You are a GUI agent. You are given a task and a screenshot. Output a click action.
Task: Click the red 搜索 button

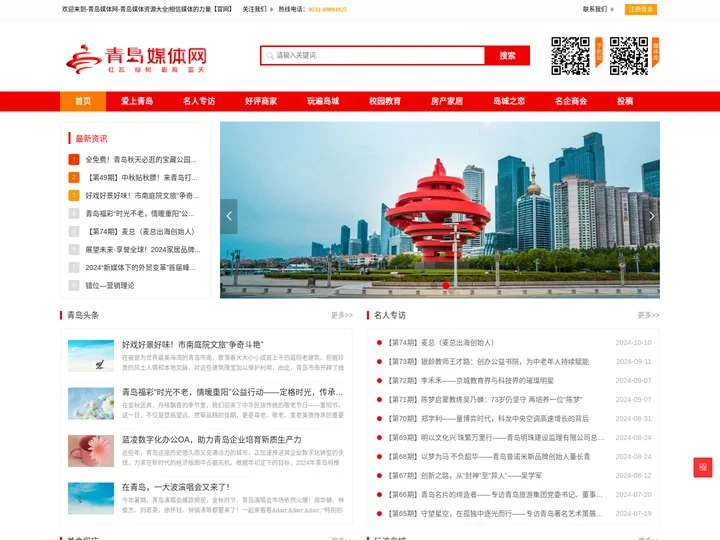[507, 56]
